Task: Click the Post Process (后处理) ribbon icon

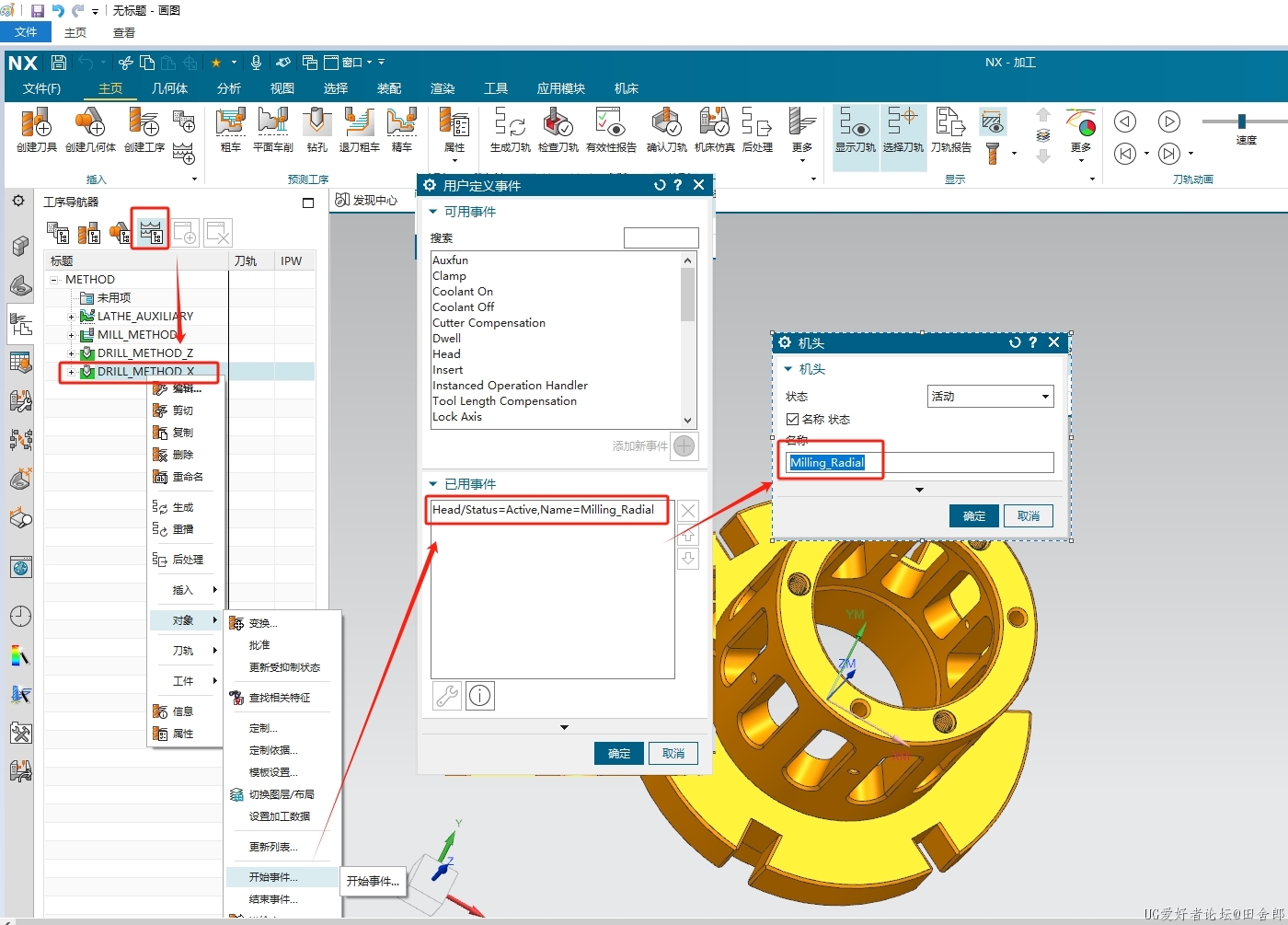Action: pyautogui.click(x=756, y=130)
